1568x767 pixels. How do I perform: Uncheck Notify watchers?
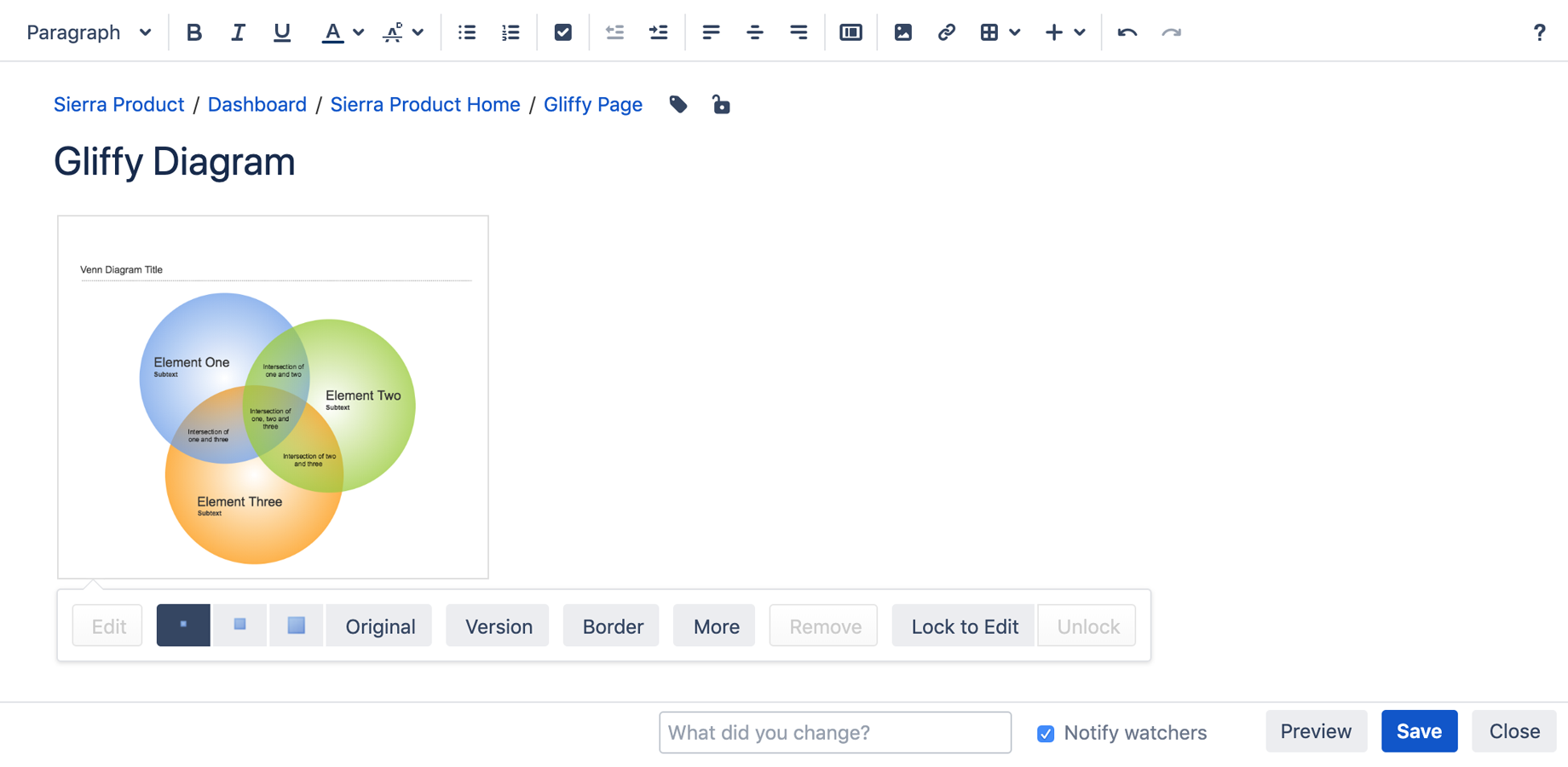point(1046,734)
